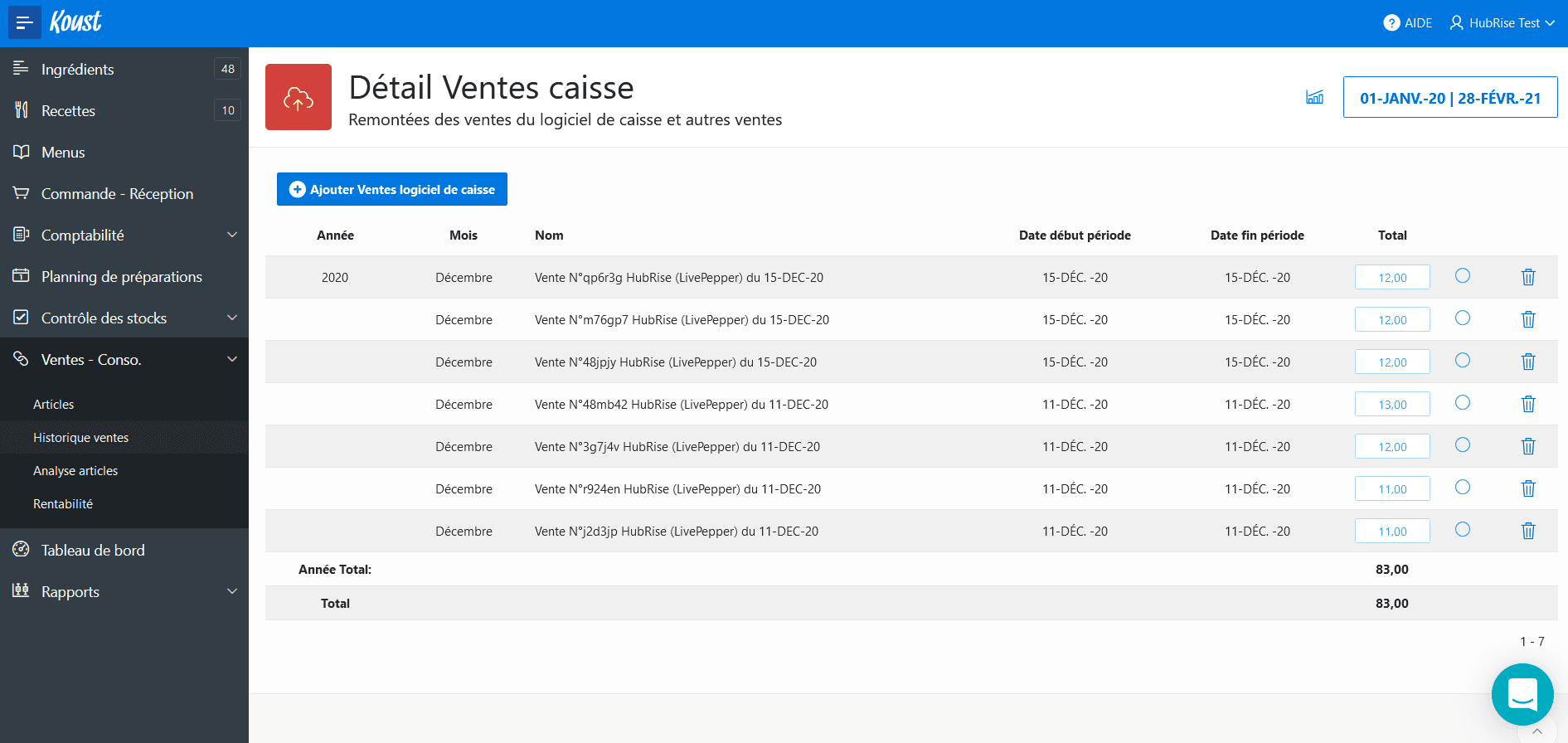The image size is (1568, 743).
Task: Edit total field 11,00 for sale j2d3jp
Action: click(1392, 531)
